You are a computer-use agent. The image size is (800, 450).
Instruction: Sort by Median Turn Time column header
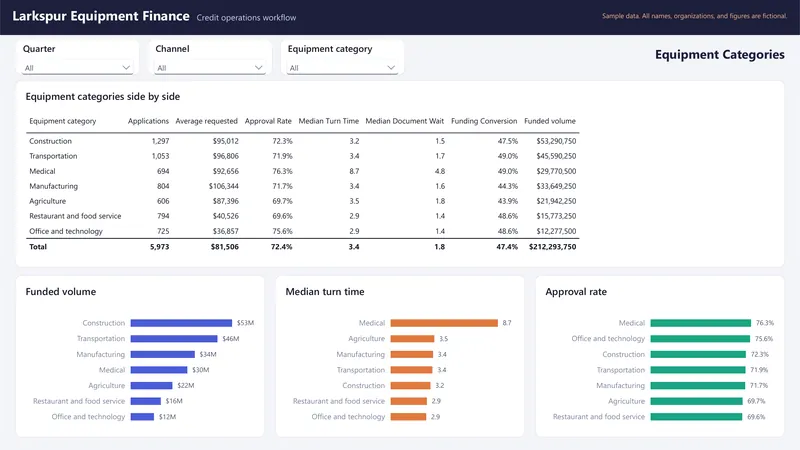point(329,121)
